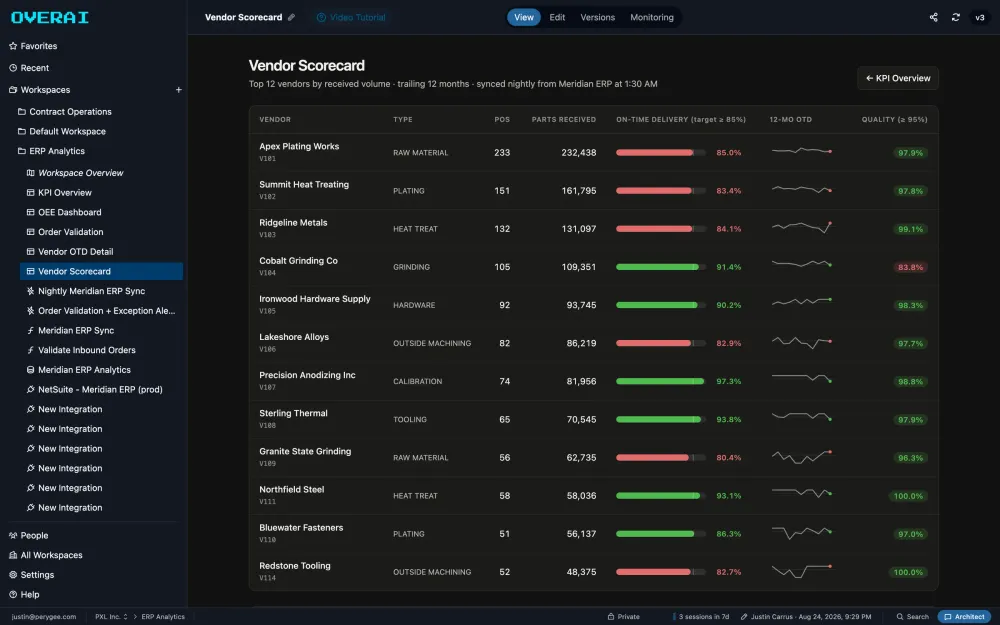The width and height of the screenshot is (1000, 625).
Task: Click the back to KPI Overview button
Action: pos(897,78)
